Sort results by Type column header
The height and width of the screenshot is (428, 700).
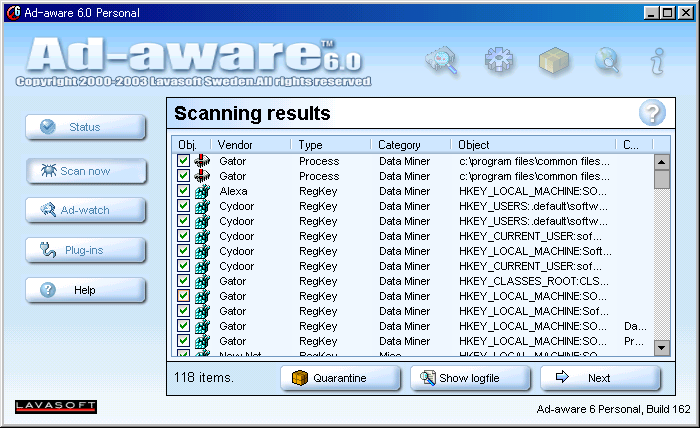coord(331,145)
